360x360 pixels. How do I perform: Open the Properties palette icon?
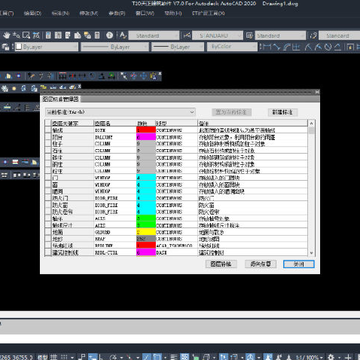[x=48, y=35]
